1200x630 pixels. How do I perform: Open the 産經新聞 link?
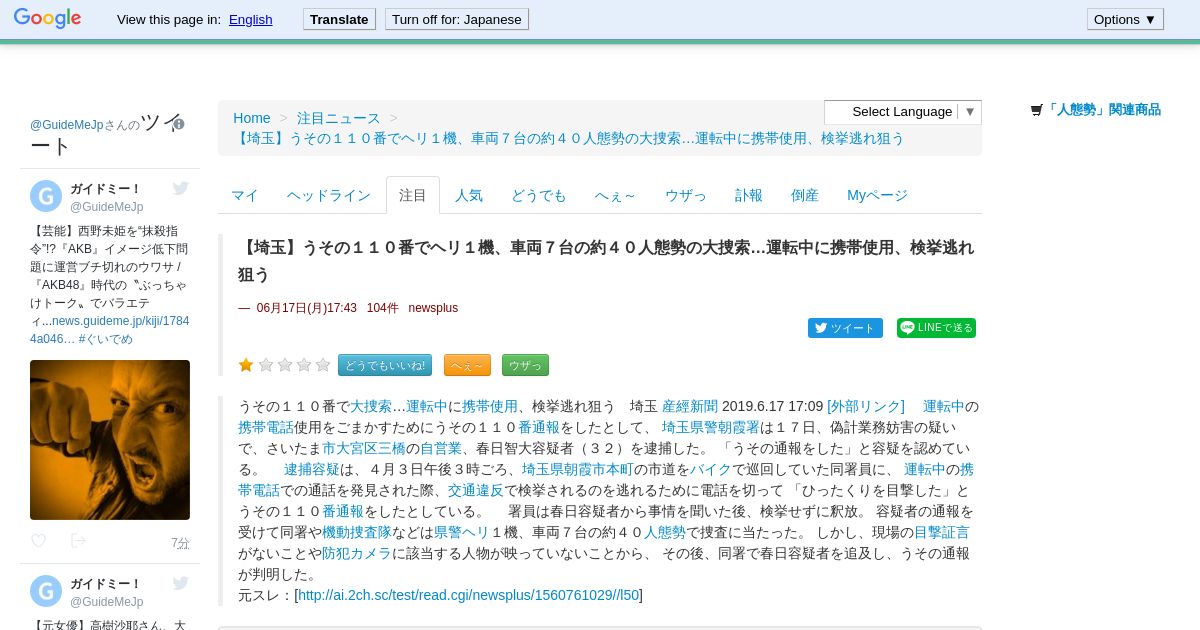click(x=690, y=406)
